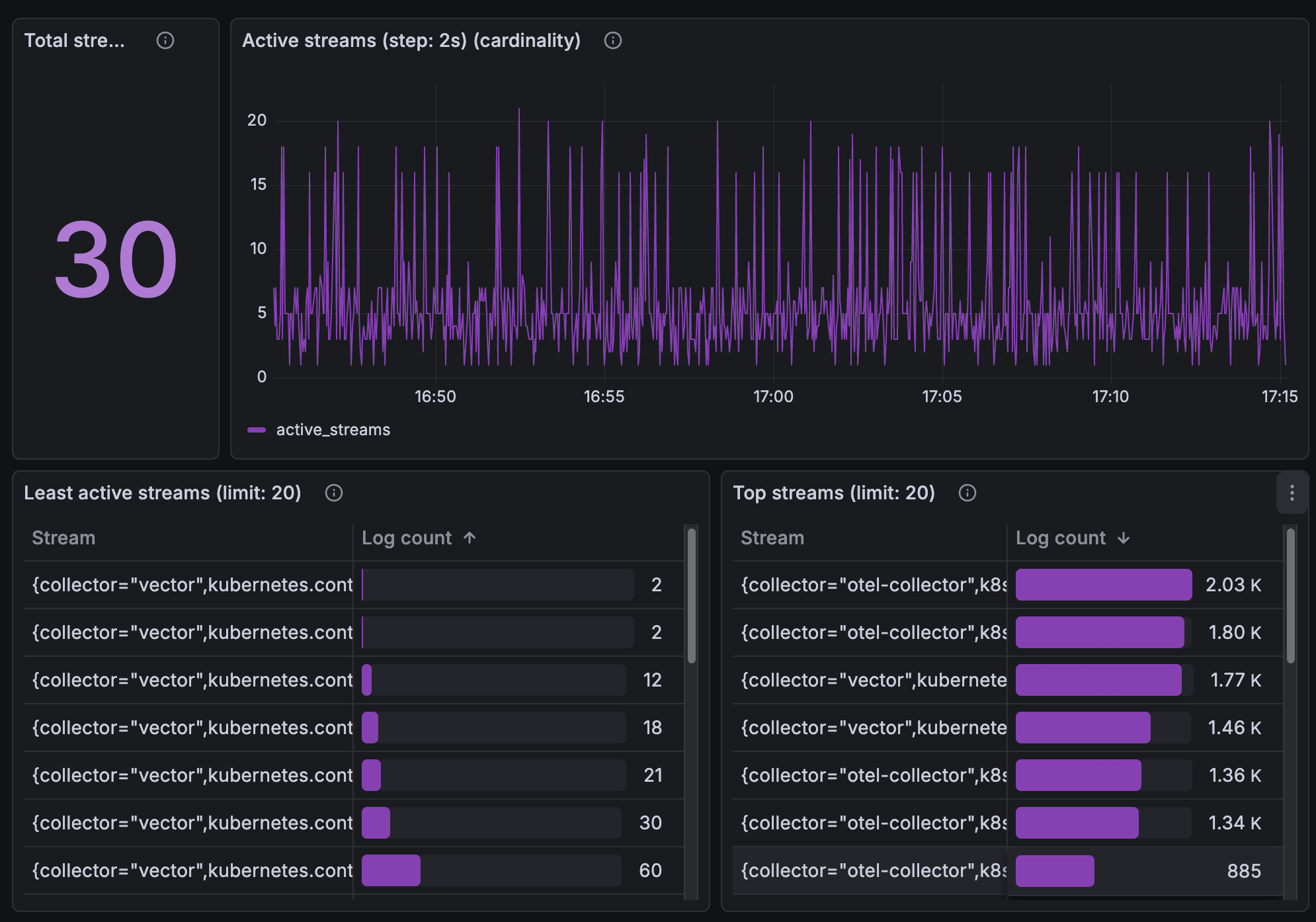The image size is (1316, 922).
Task: Click ascending sort arrow on Log count
Action: pos(470,538)
